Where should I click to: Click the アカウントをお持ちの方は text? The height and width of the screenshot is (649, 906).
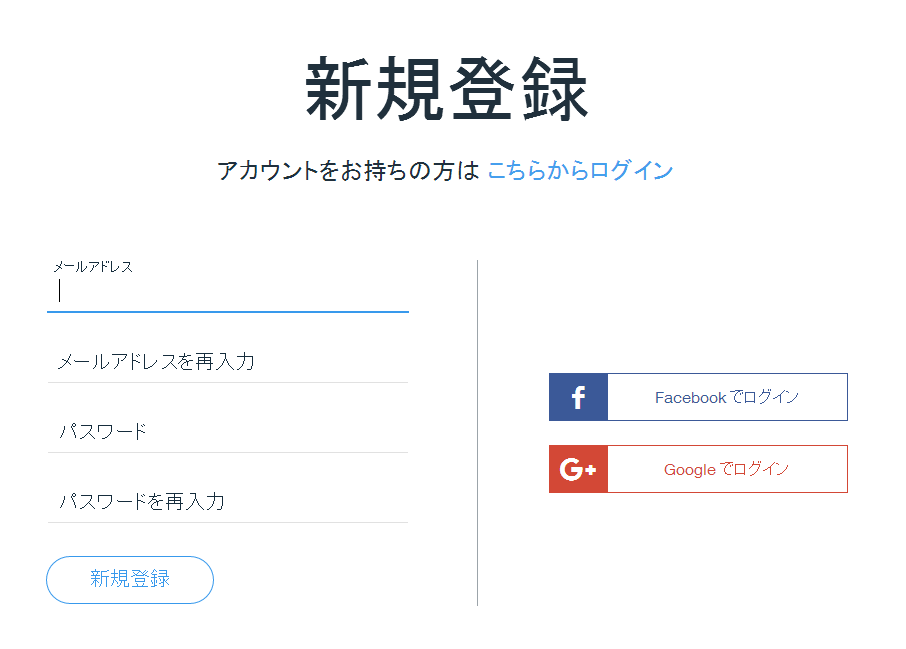[x=348, y=170]
